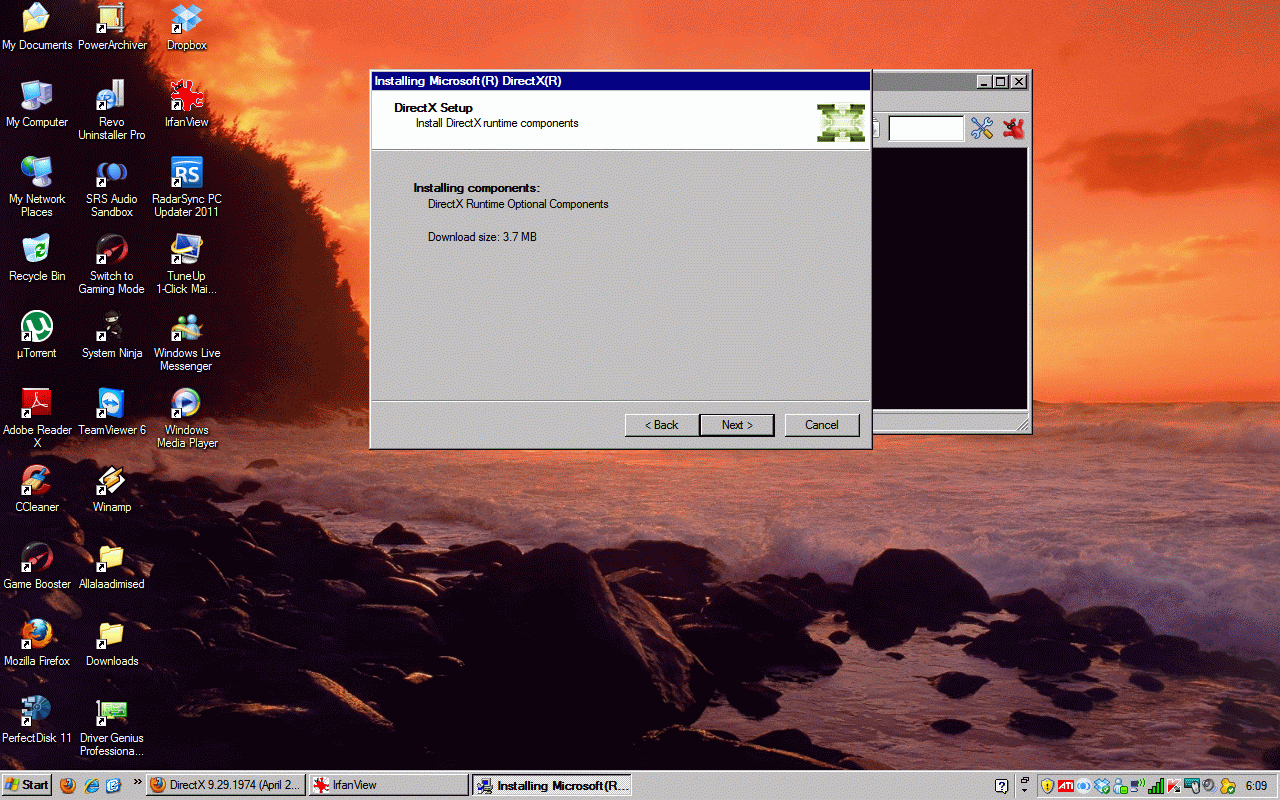
Task: Click Switch to Gaming Mode shortcut
Action: click(112, 264)
